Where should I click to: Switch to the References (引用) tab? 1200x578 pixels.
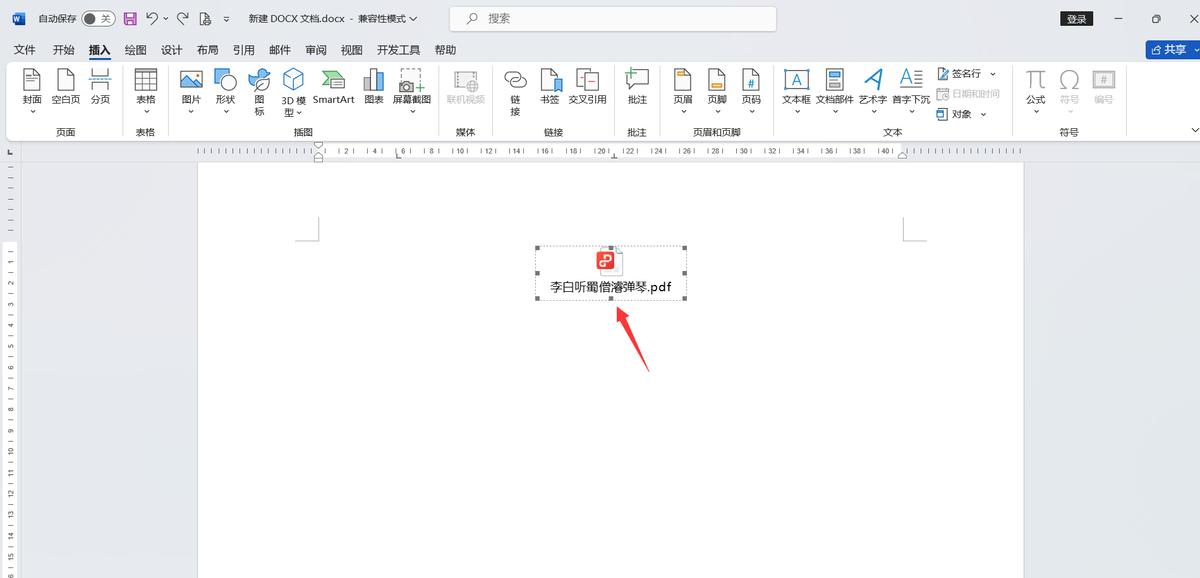(x=244, y=50)
